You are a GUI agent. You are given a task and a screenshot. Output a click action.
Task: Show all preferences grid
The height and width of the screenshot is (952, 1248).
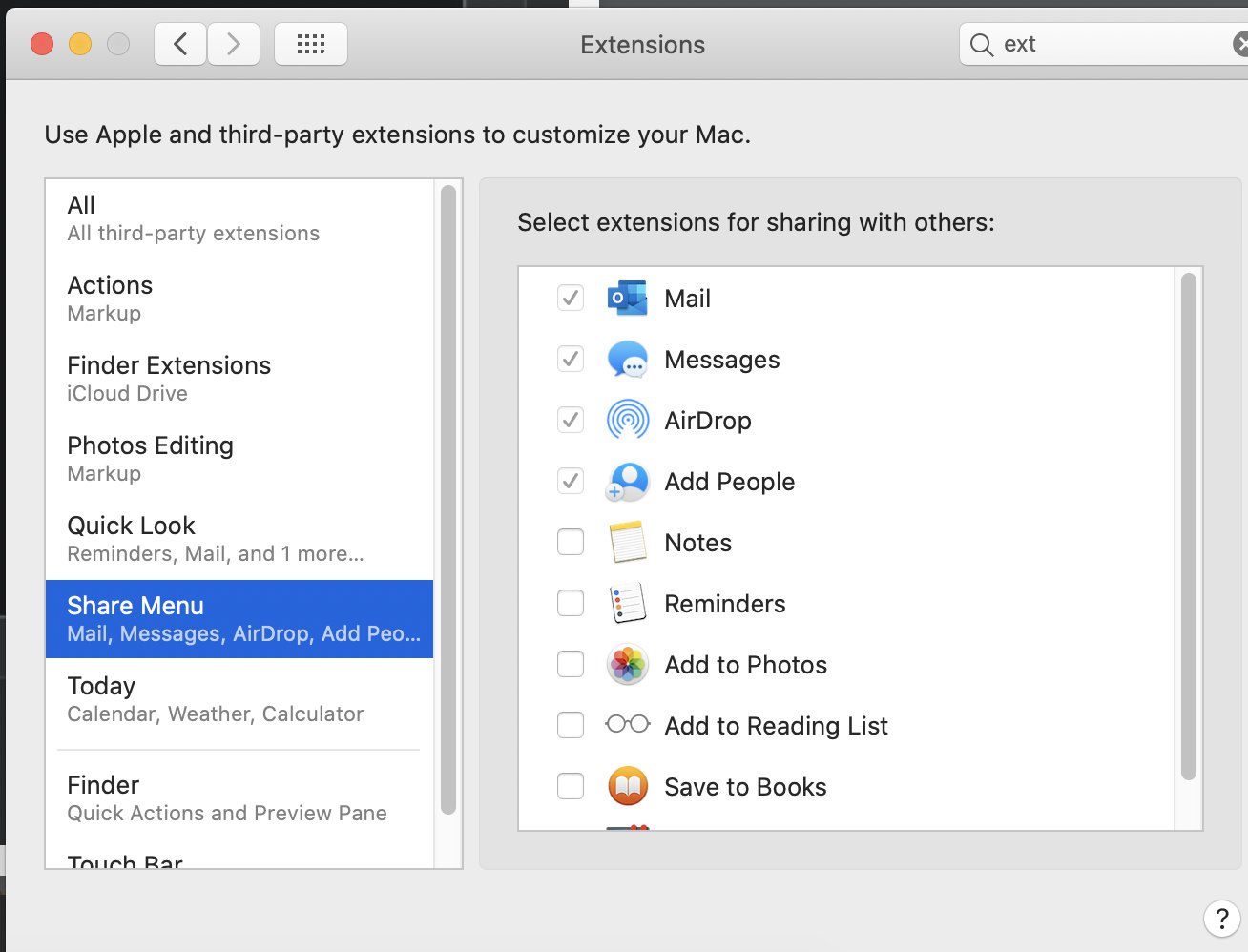(311, 44)
